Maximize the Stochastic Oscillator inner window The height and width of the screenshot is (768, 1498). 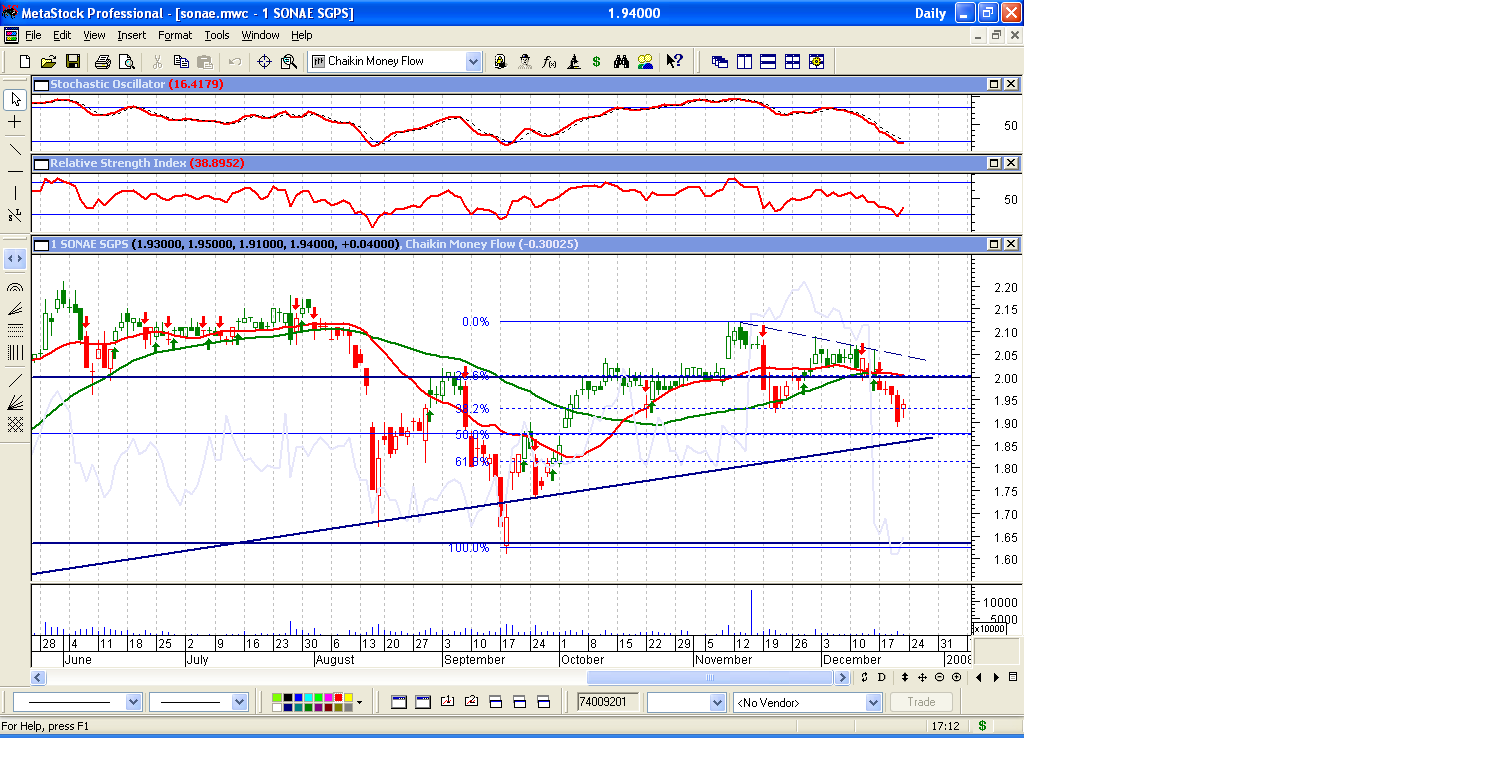click(x=995, y=84)
